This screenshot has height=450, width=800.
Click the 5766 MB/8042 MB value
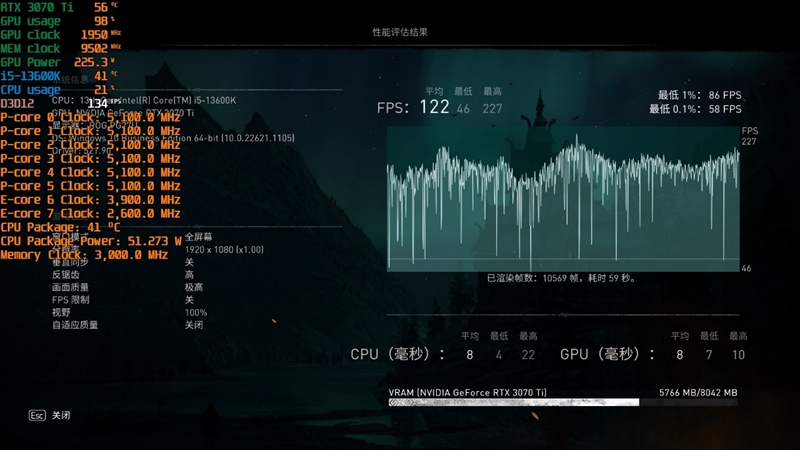click(698, 392)
